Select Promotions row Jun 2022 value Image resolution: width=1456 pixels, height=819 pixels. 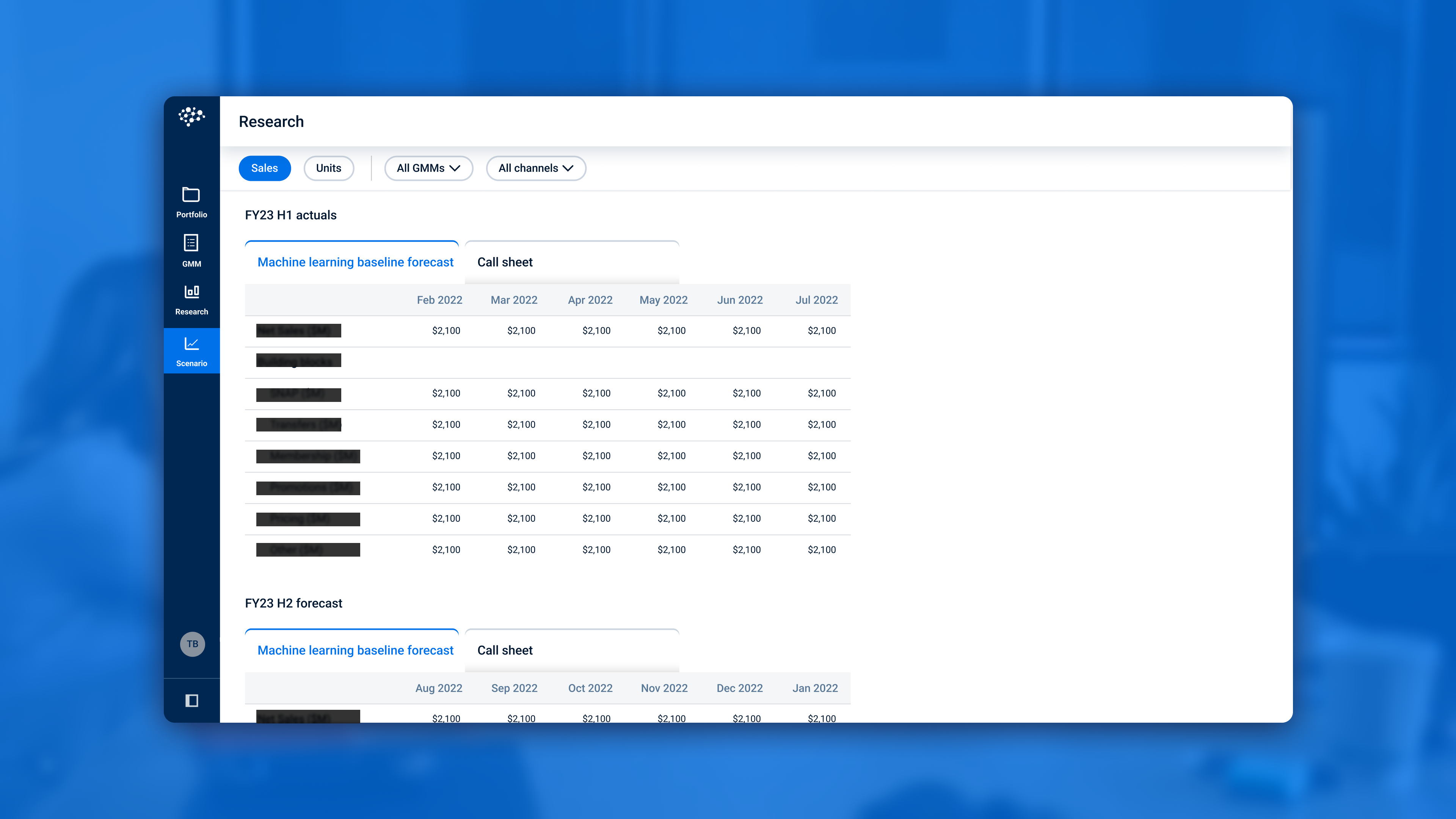pos(747,487)
